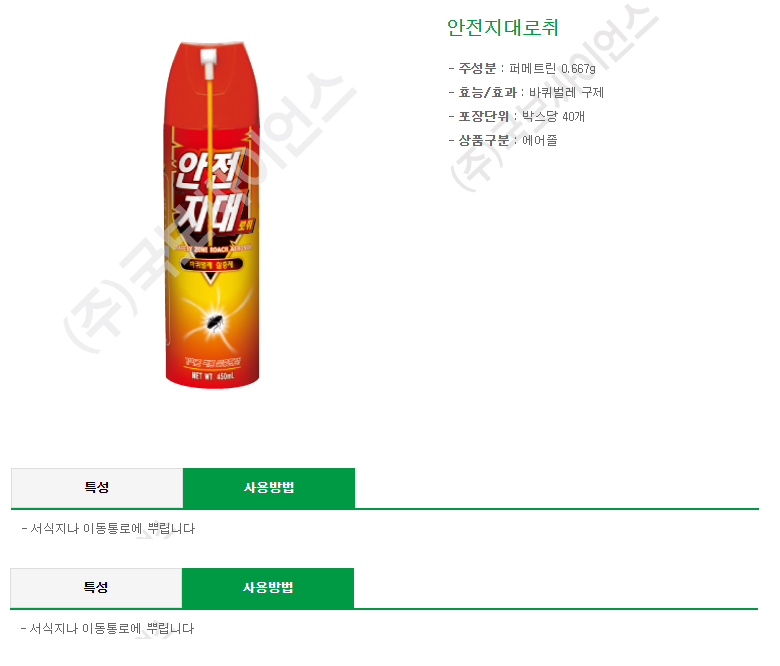Select the 안전지대로취 product title
This screenshot has height=666, width=780.
point(502,27)
